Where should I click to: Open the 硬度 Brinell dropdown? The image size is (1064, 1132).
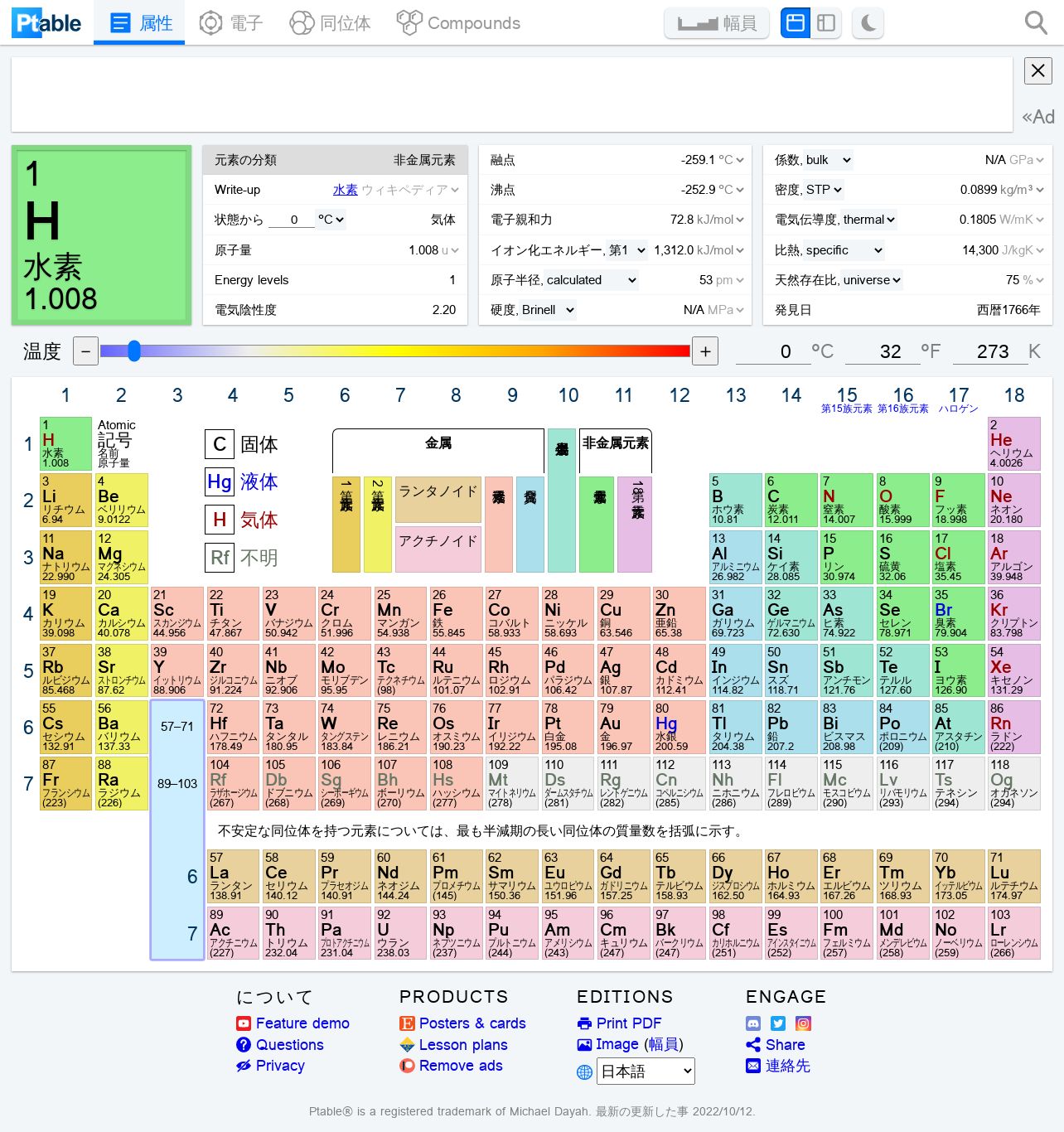[x=549, y=310]
